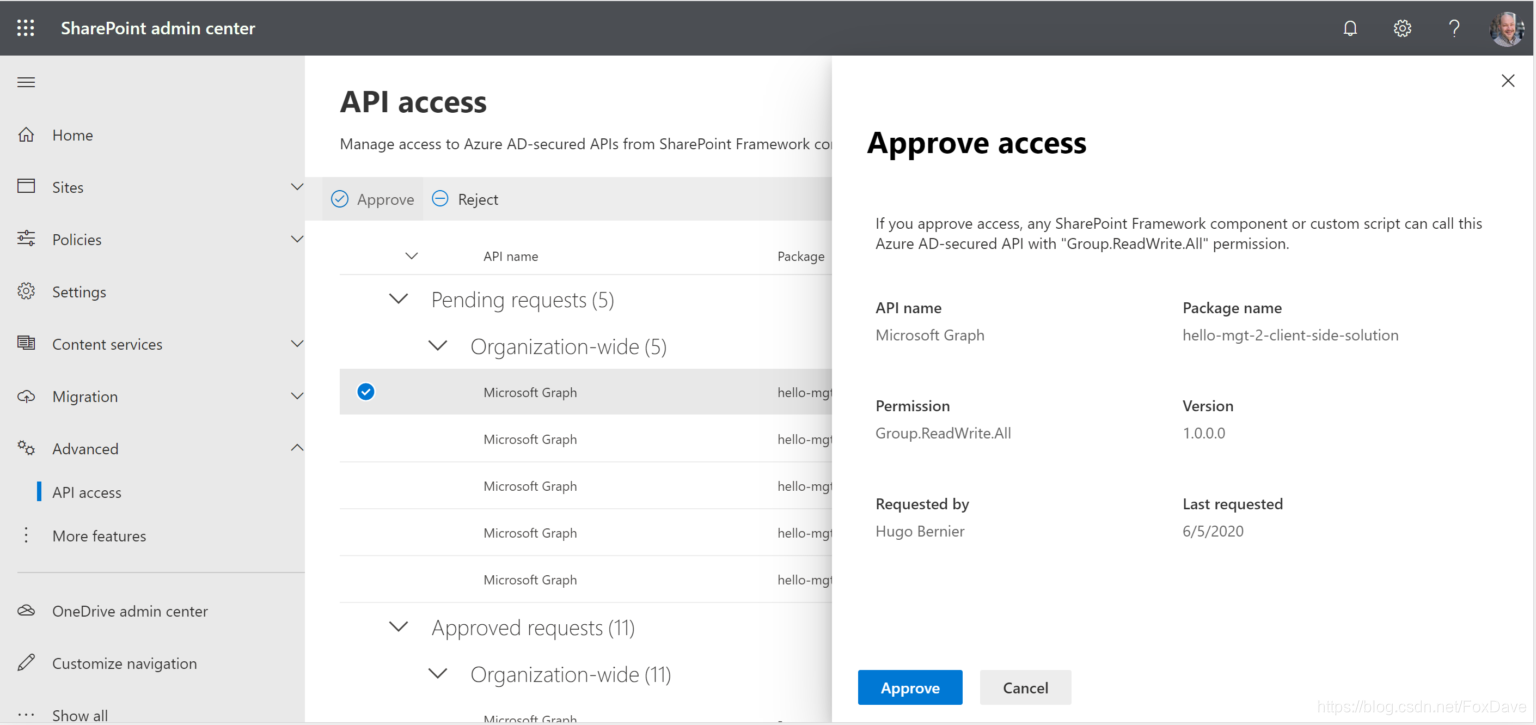Image resolution: width=1536 pixels, height=725 pixels.
Task: Expand the Policies menu chevron
Action: coord(296,239)
